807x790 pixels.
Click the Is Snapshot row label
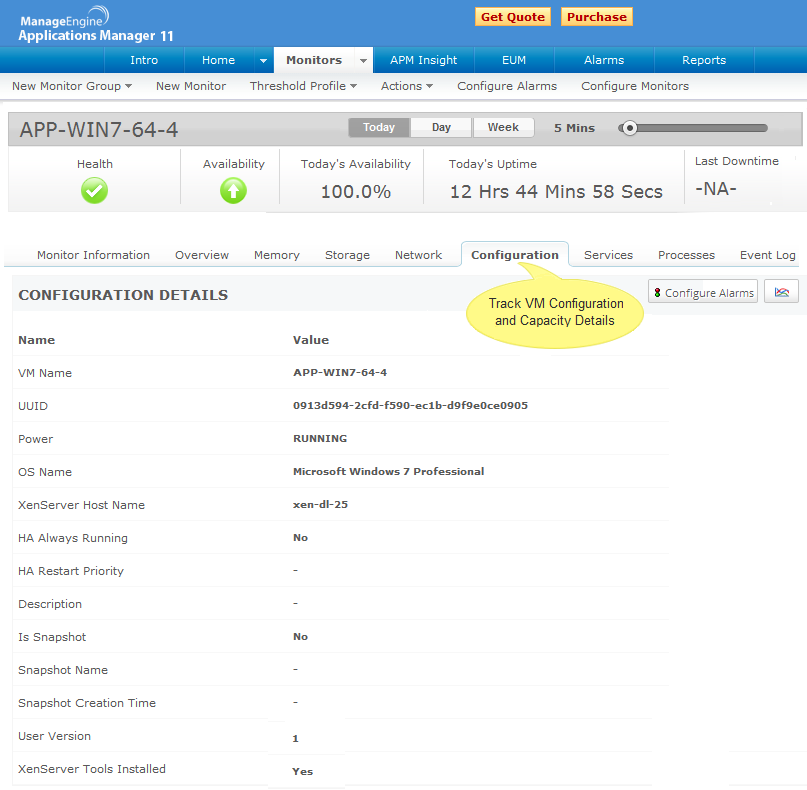pos(52,637)
